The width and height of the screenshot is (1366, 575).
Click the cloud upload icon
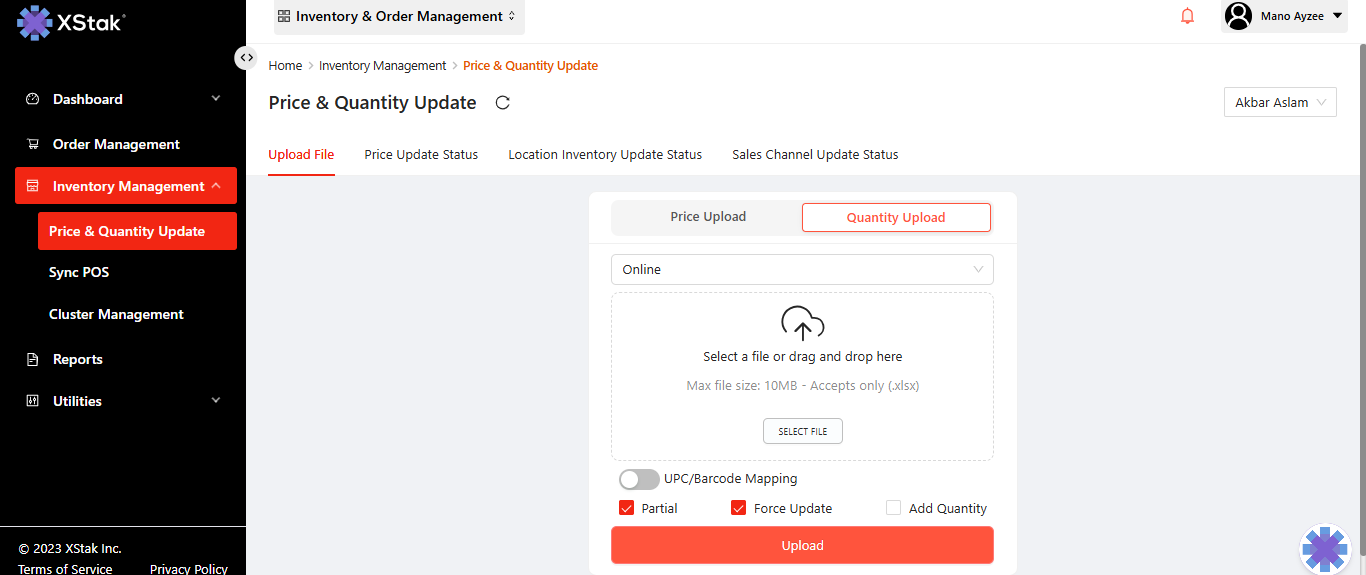coord(802,324)
